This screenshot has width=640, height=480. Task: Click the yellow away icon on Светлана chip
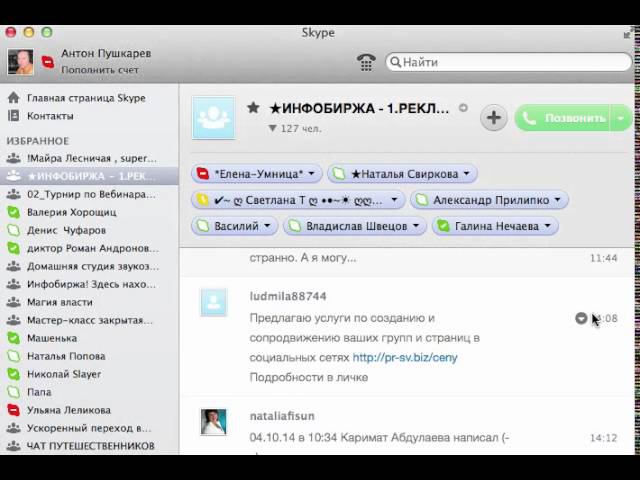[202, 200]
